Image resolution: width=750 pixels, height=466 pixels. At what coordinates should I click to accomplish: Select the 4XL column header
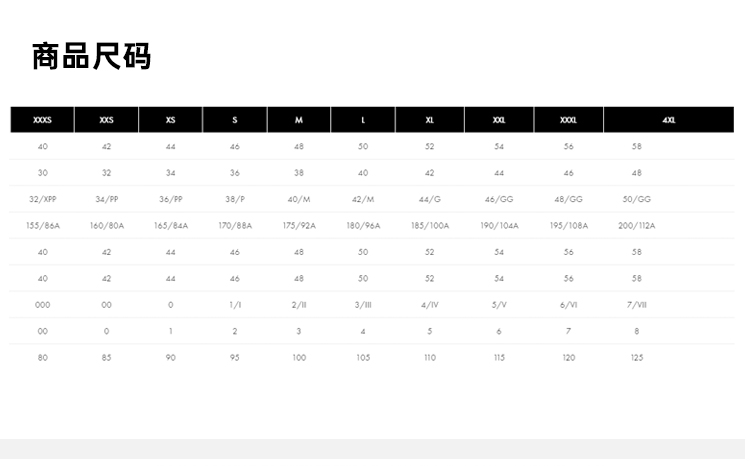click(x=669, y=120)
